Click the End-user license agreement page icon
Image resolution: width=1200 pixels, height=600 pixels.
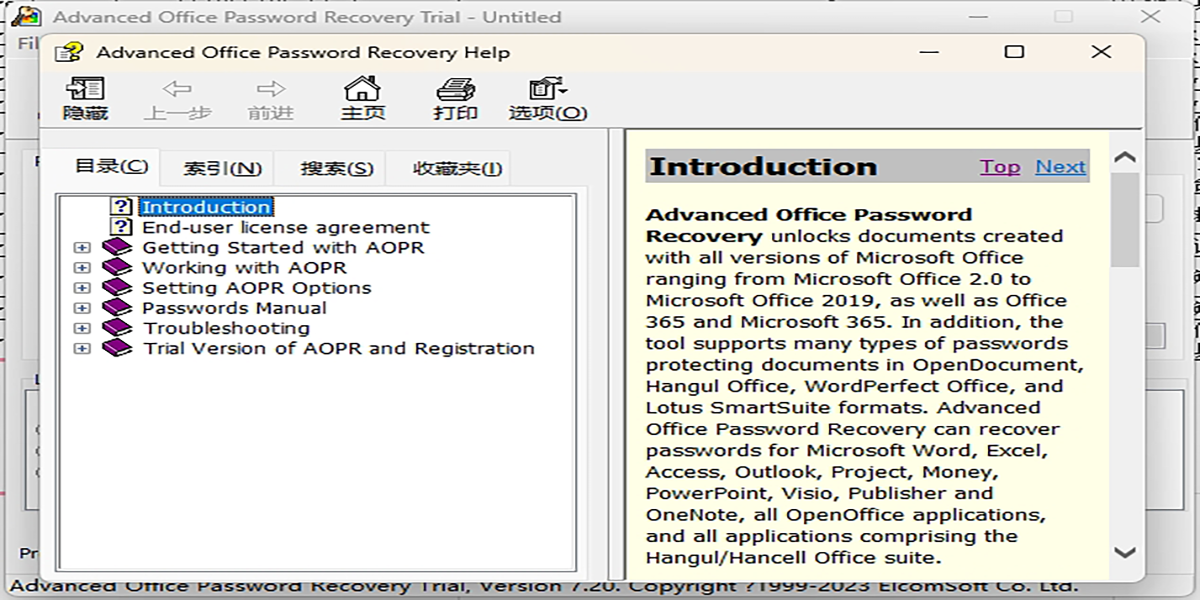(121, 227)
